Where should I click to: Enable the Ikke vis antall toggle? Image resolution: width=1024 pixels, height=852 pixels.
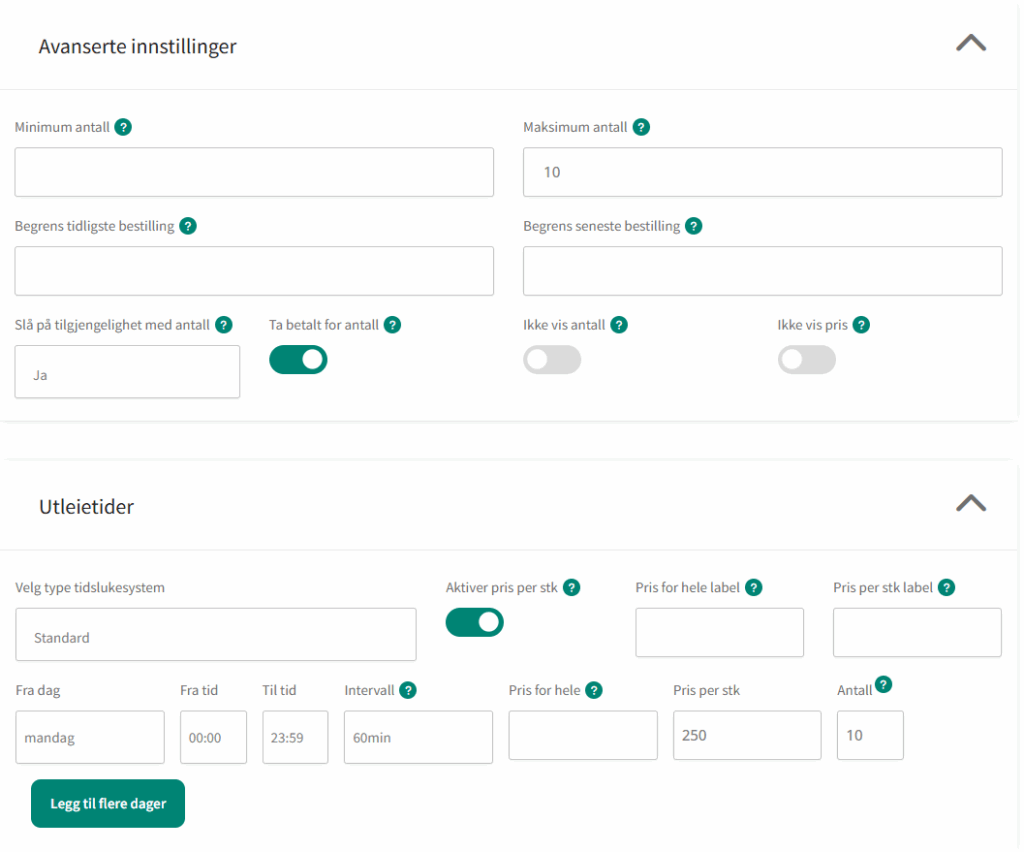tap(552, 360)
